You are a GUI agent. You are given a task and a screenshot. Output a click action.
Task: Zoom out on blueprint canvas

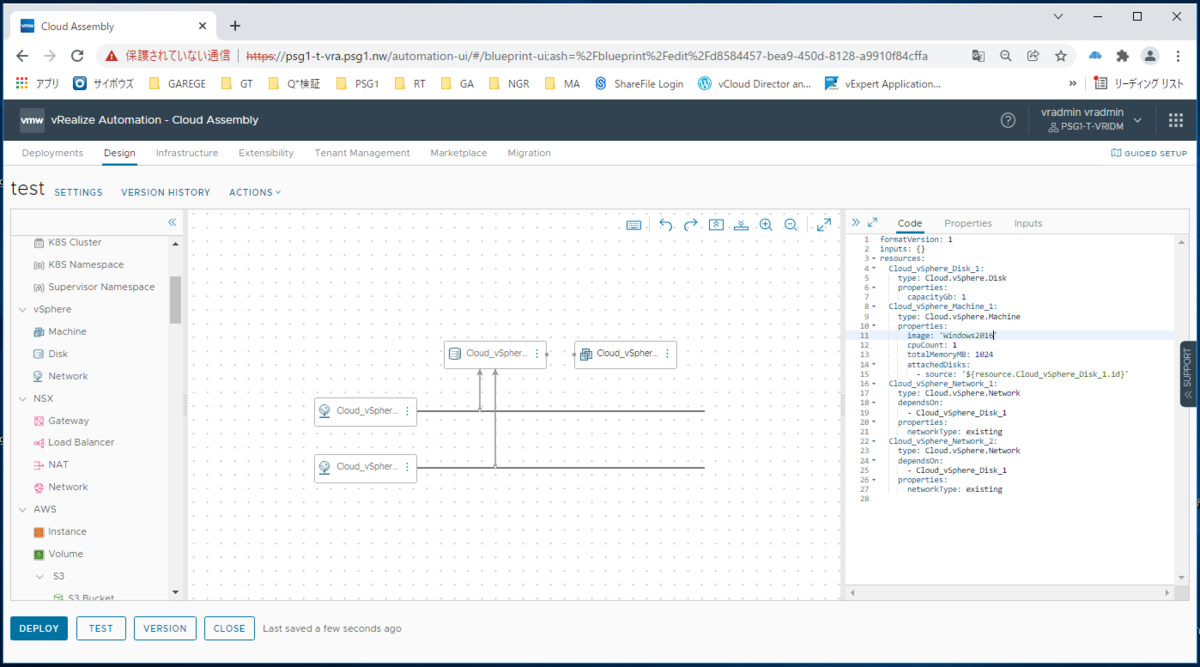pyautogui.click(x=791, y=225)
